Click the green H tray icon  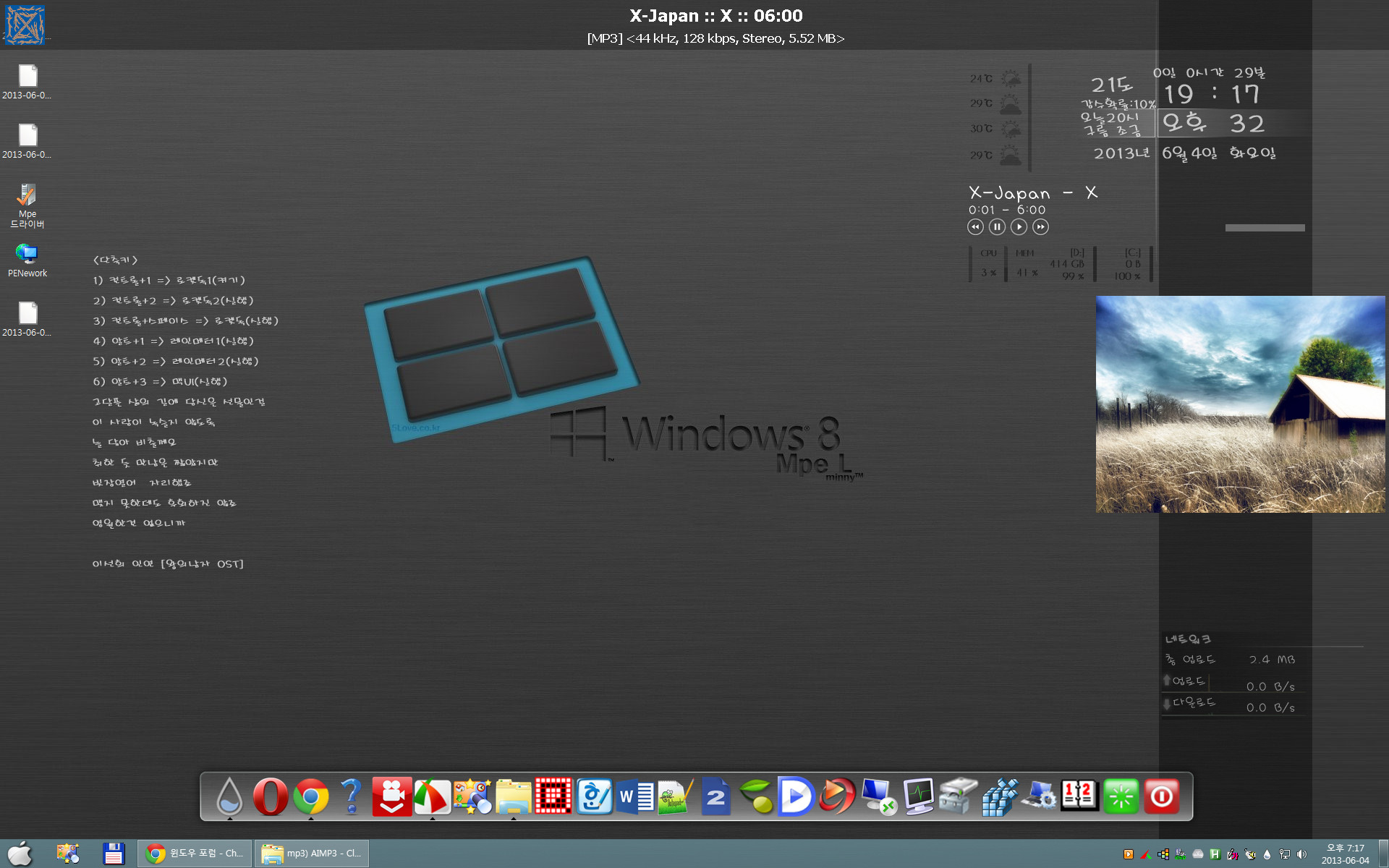tap(1215, 854)
